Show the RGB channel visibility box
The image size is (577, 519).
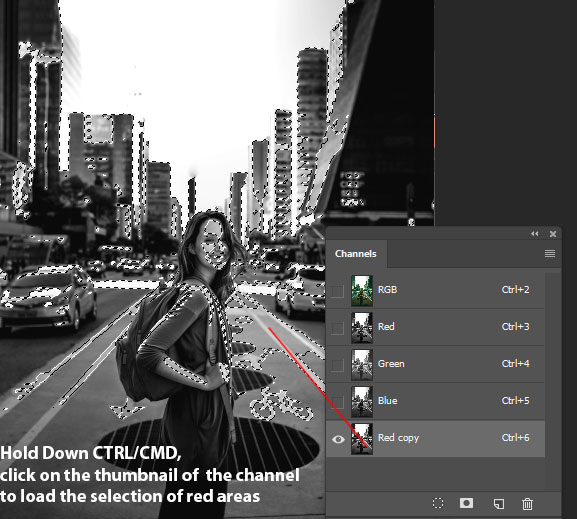[x=337, y=291]
